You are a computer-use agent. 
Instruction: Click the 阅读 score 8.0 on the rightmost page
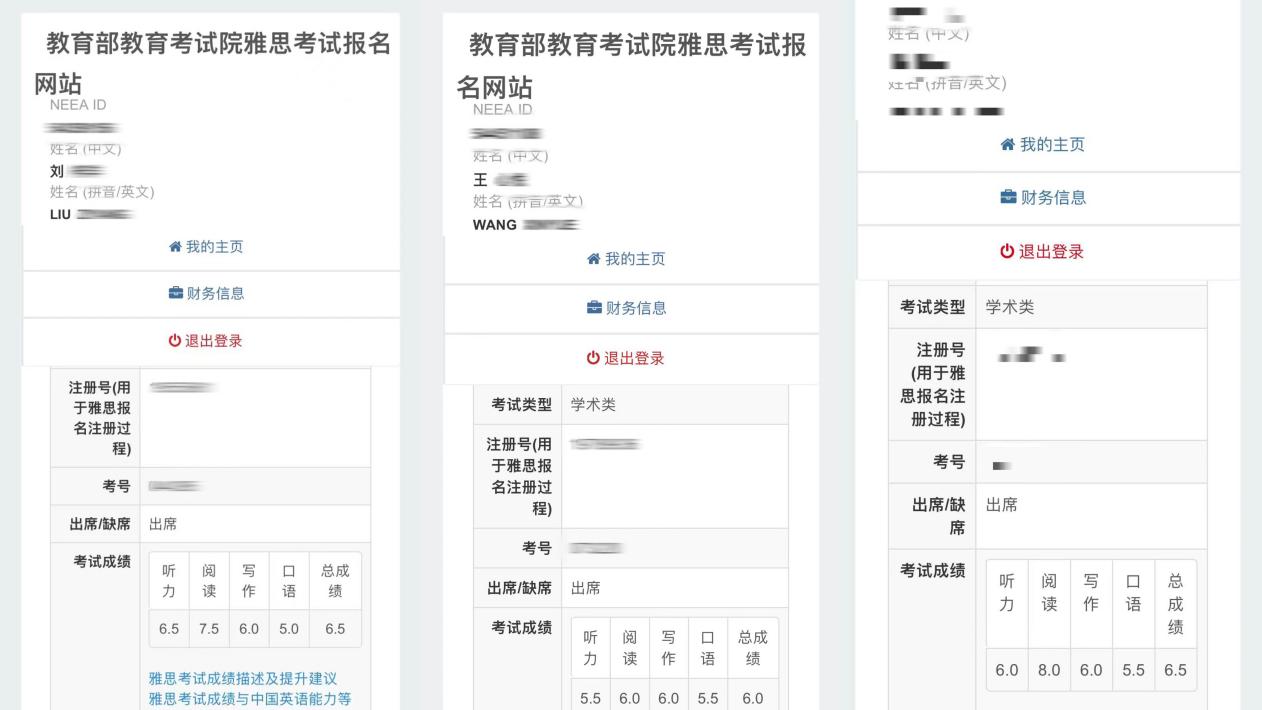(1049, 670)
